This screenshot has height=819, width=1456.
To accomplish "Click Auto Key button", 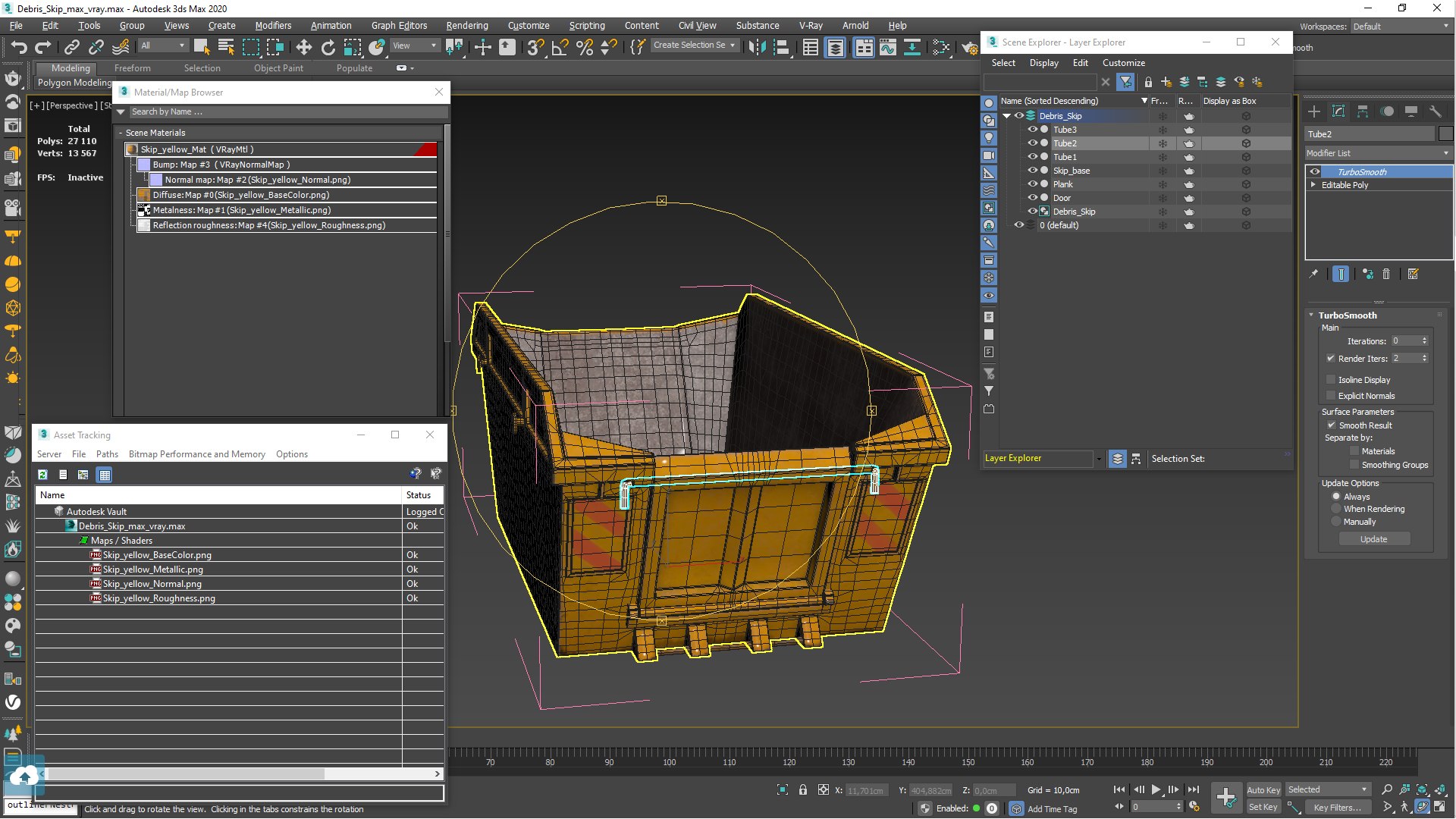I will [x=1263, y=789].
